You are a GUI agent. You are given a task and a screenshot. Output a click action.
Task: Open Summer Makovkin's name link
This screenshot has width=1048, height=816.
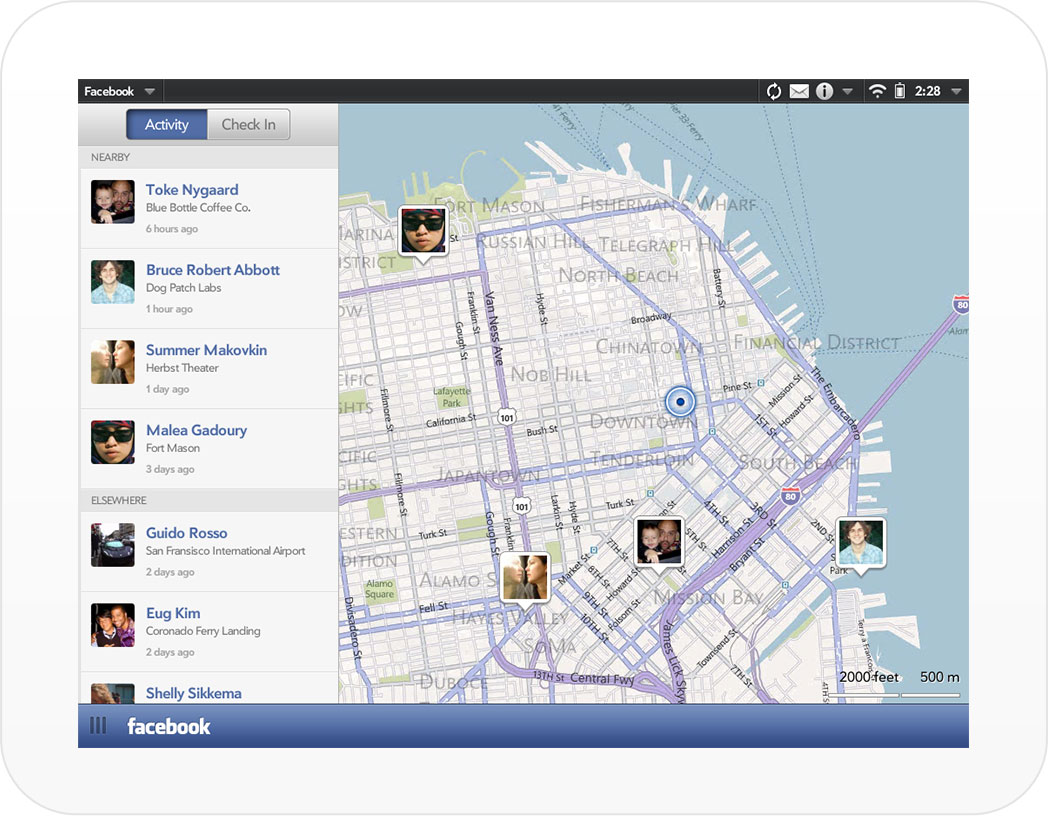coord(206,350)
